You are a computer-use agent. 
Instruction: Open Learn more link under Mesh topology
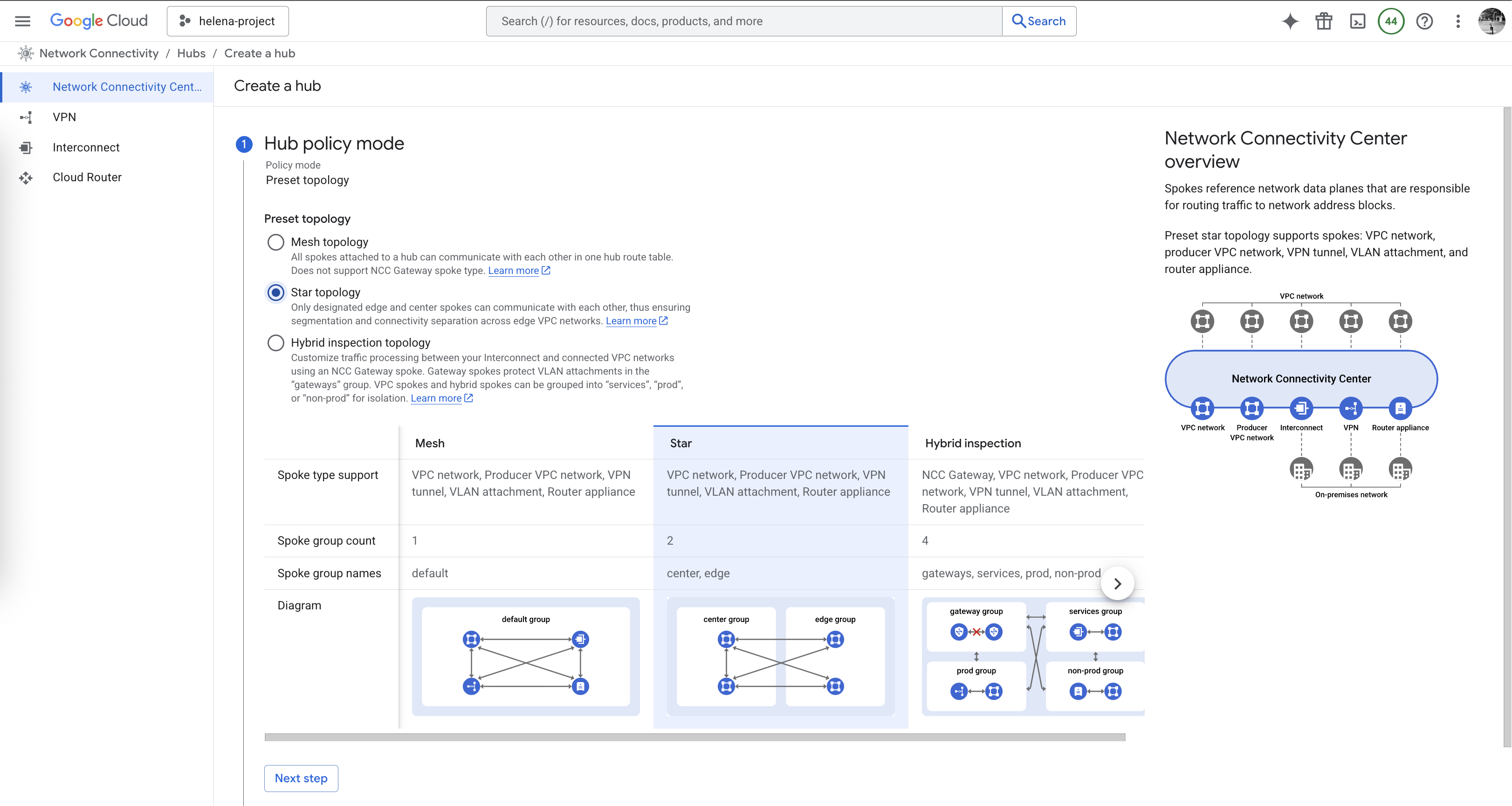coord(513,270)
